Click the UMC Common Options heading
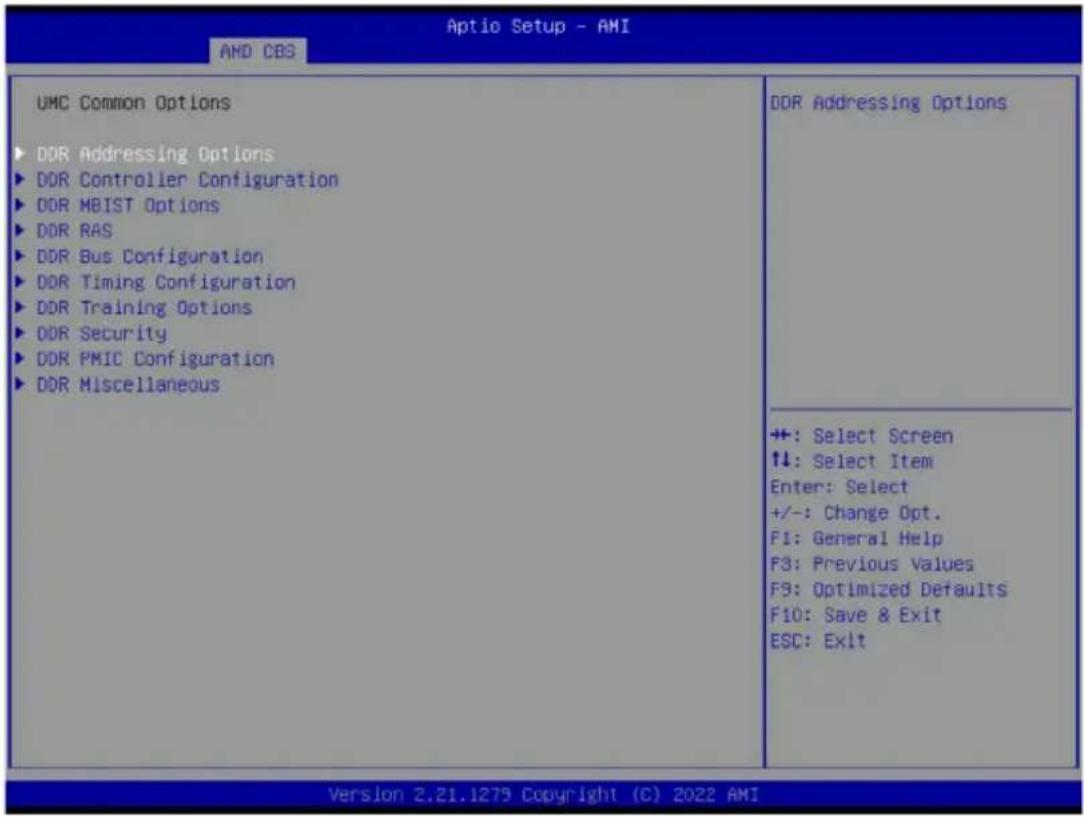 (133, 103)
